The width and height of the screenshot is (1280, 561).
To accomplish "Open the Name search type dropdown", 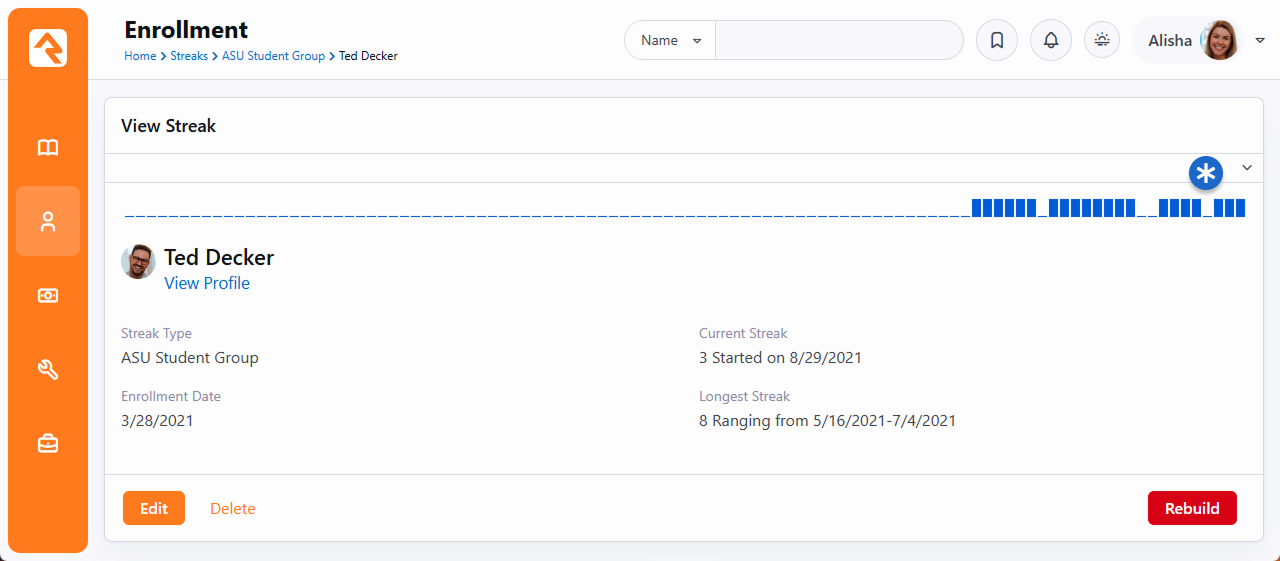I will coord(670,41).
